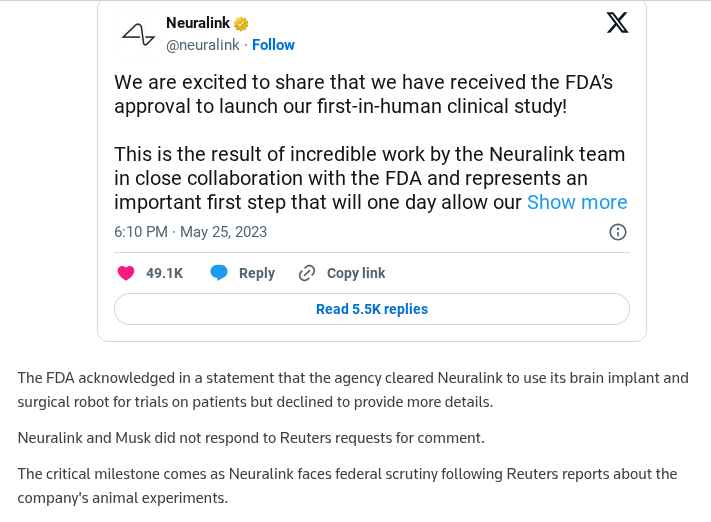The image size is (711, 522).
Task: Click the gold verified badge beside Neuralink
Action: tap(242, 24)
